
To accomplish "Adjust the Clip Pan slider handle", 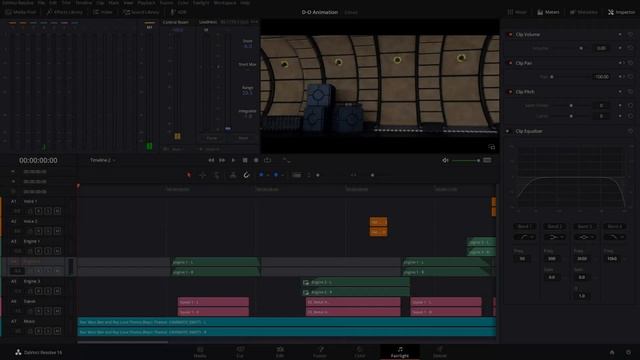I will [552, 77].
